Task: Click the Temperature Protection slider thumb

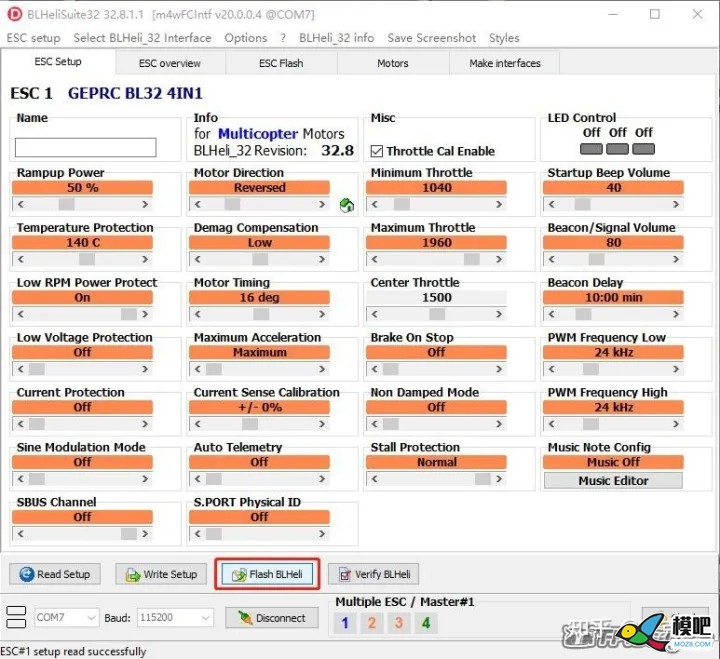Action: point(87,259)
